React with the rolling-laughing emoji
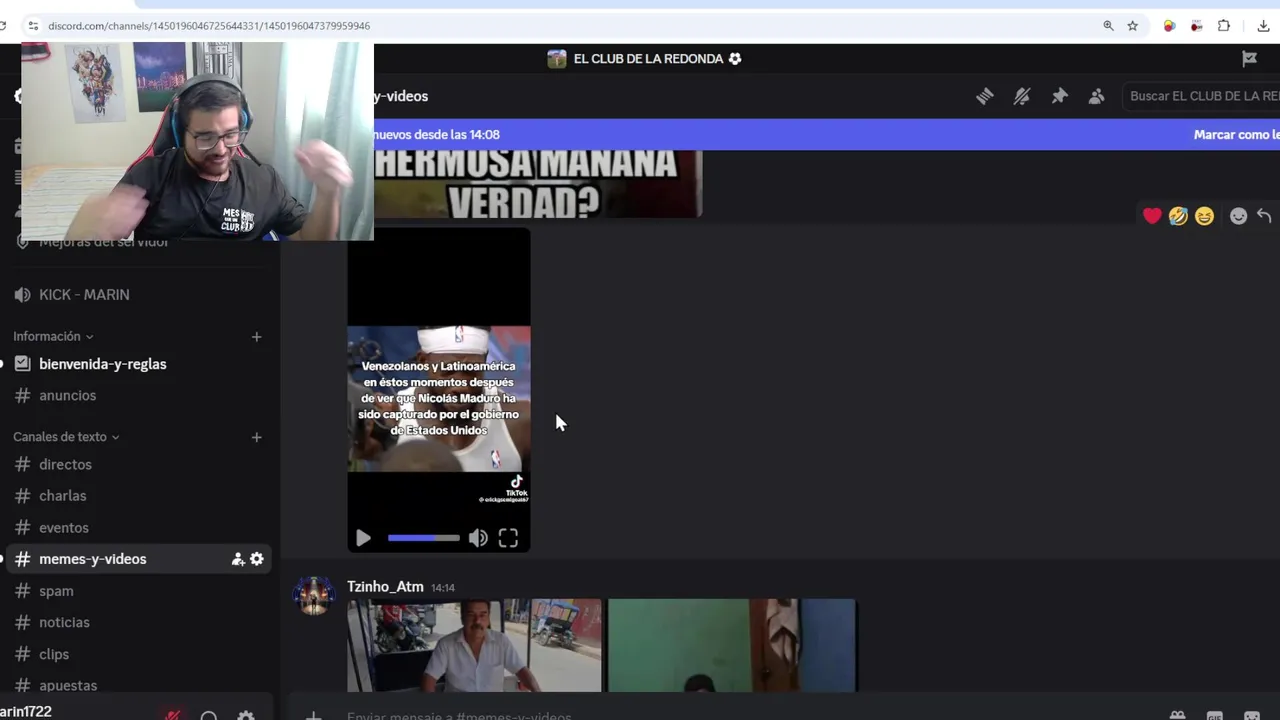This screenshot has height=720, width=1280. (1178, 216)
